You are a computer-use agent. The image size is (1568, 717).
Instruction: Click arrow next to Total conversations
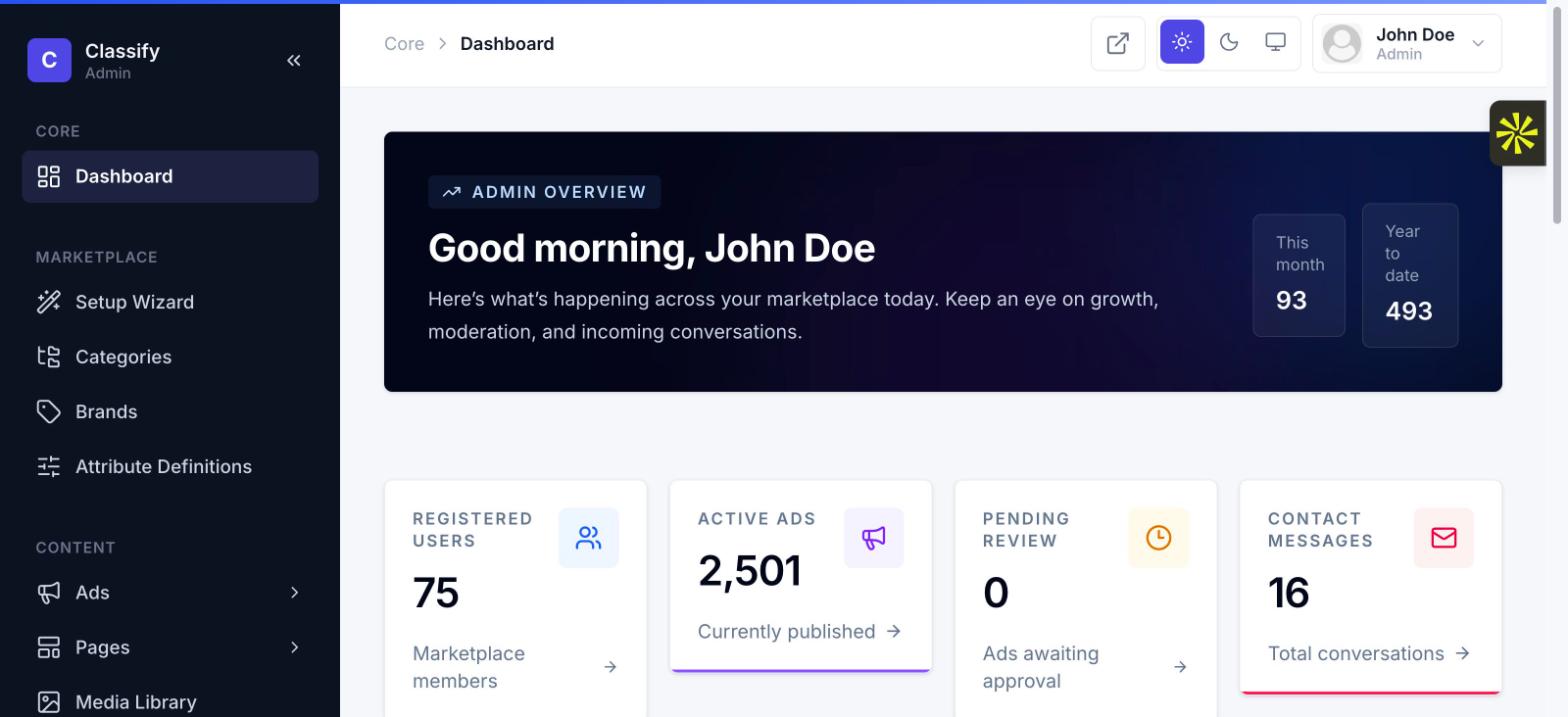point(1463,653)
